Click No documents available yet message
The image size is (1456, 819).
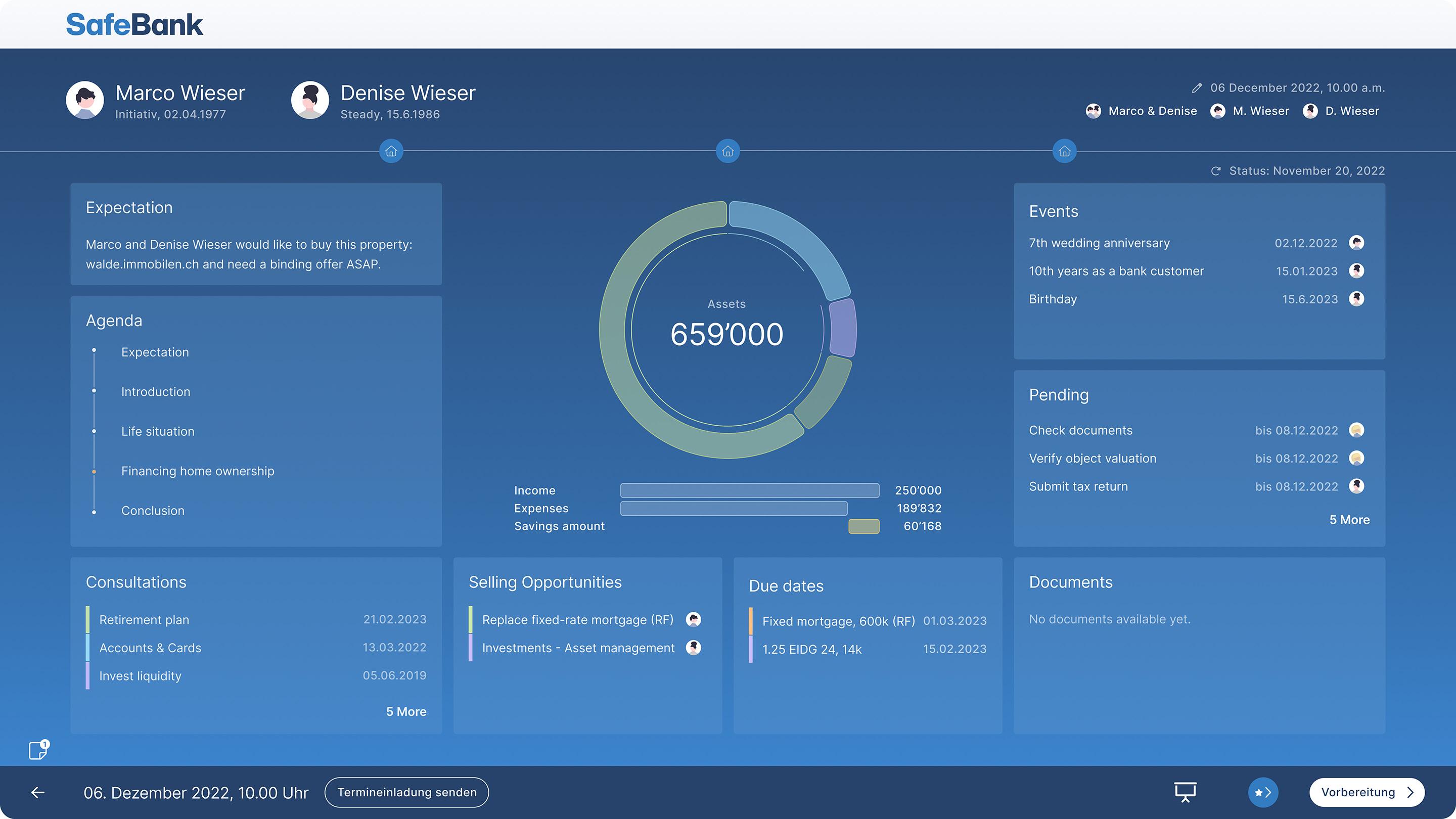pos(1110,619)
